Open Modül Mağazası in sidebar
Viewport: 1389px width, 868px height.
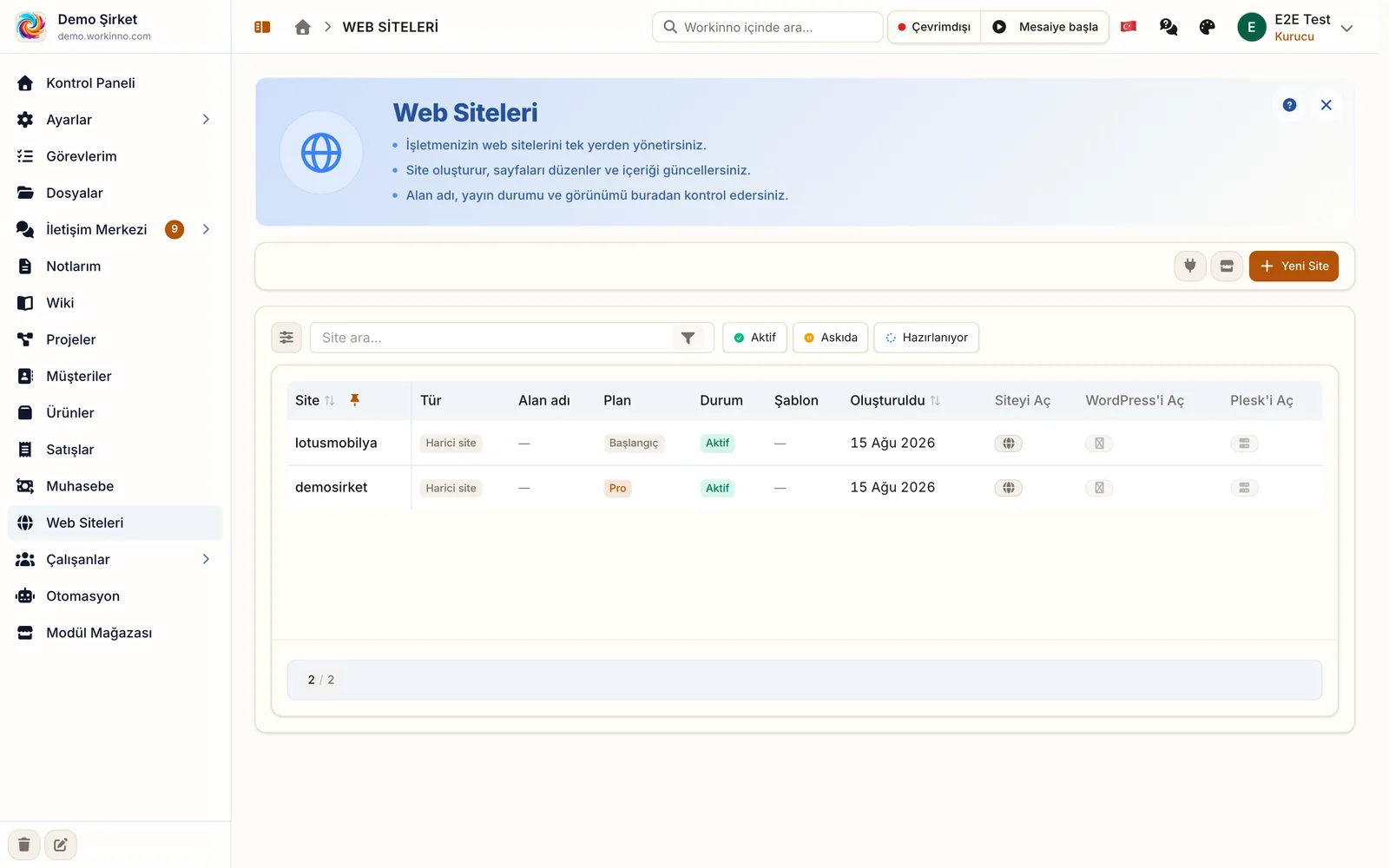click(115, 633)
